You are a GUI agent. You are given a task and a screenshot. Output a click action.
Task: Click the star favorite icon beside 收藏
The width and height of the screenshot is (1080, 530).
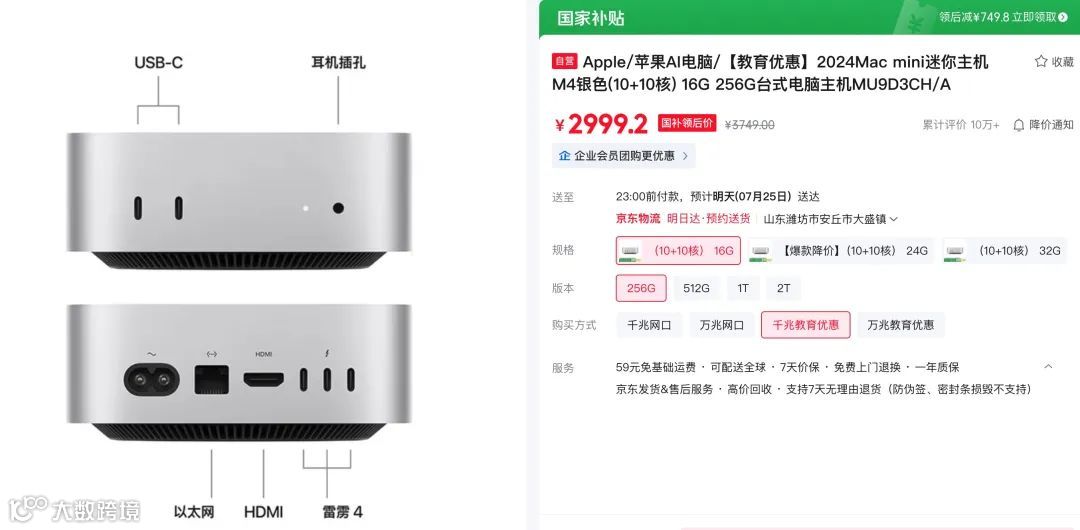[x=1040, y=61]
